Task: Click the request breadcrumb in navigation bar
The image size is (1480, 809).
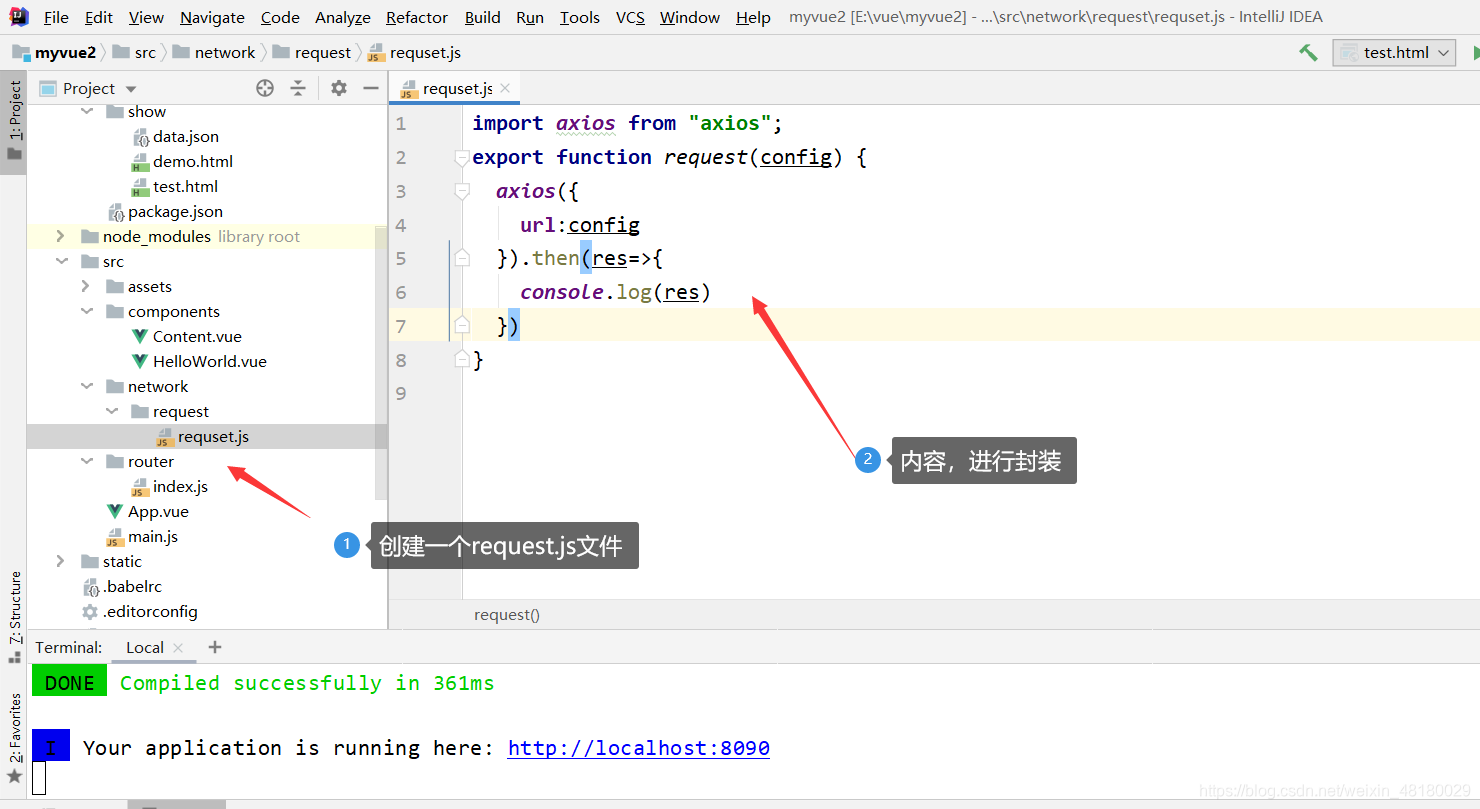Action: pyautogui.click(x=312, y=52)
